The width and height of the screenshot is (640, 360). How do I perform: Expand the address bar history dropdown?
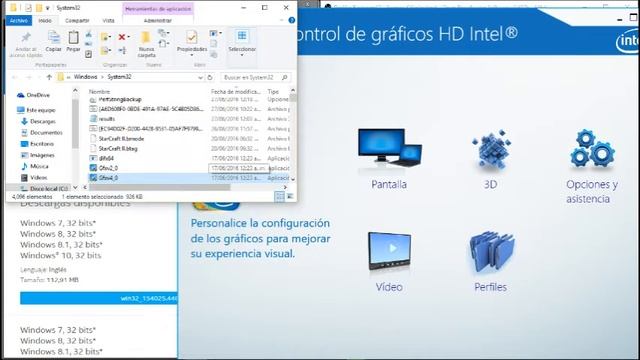[200, 77]
